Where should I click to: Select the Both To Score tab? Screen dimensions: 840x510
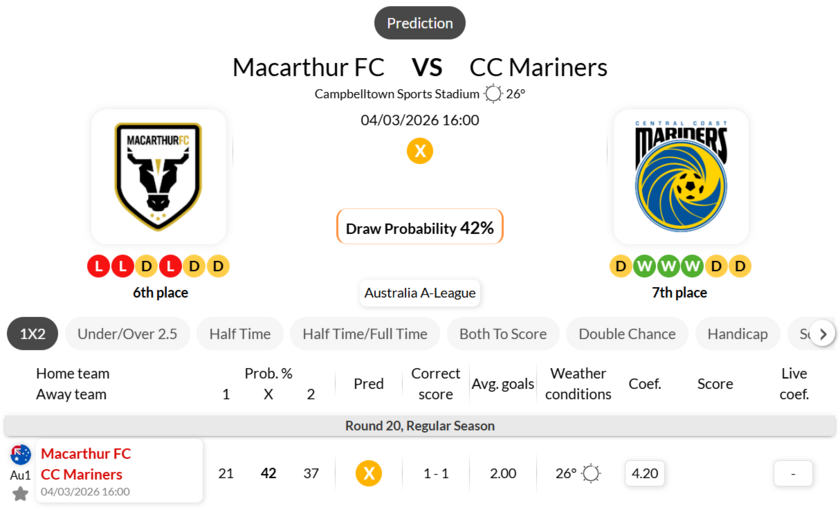click(503, 334)
